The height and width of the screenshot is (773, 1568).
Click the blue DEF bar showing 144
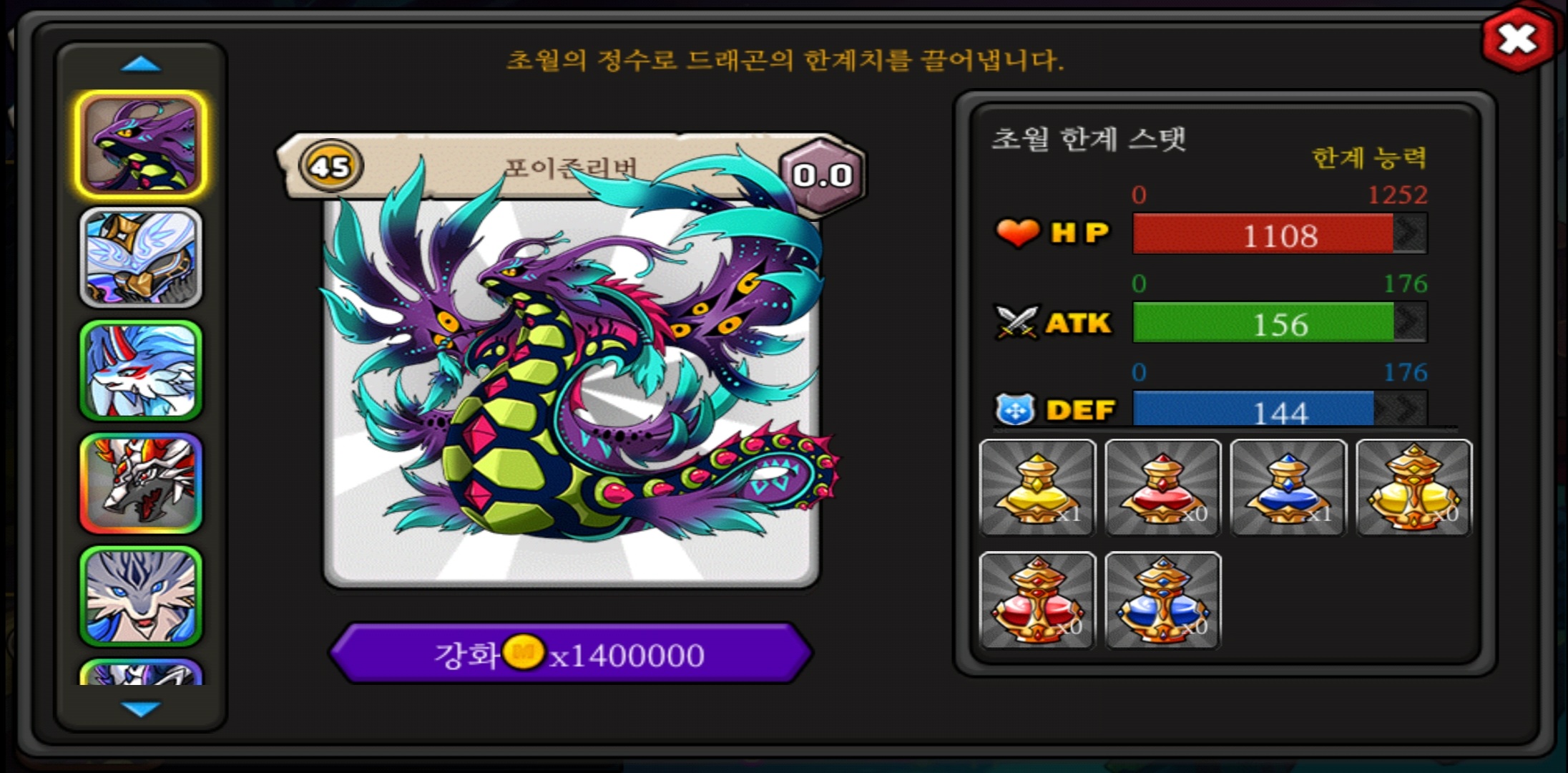[1280, 409]
